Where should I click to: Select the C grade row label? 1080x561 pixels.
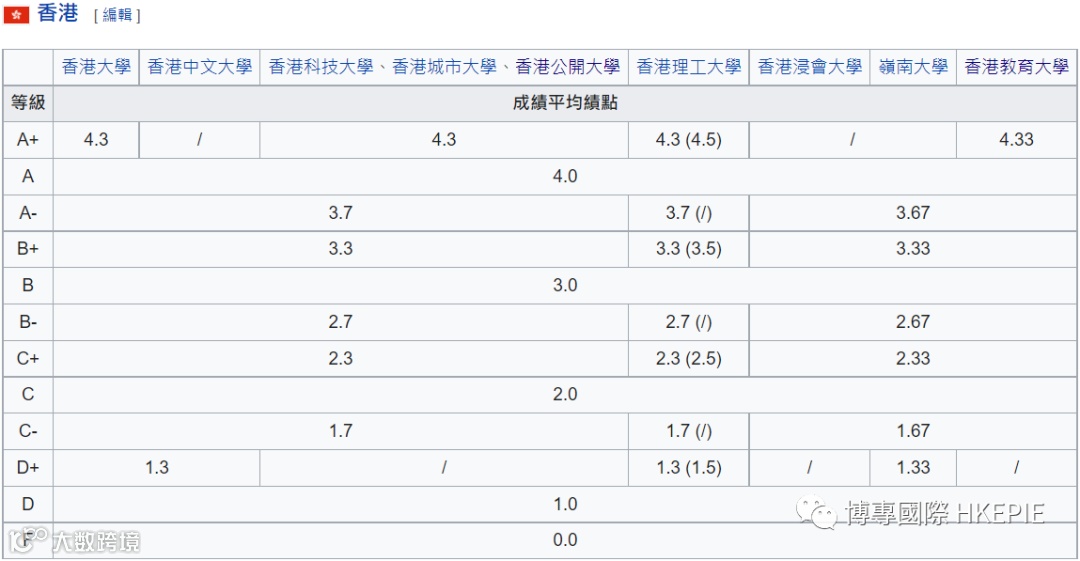[x=28, y=394]
